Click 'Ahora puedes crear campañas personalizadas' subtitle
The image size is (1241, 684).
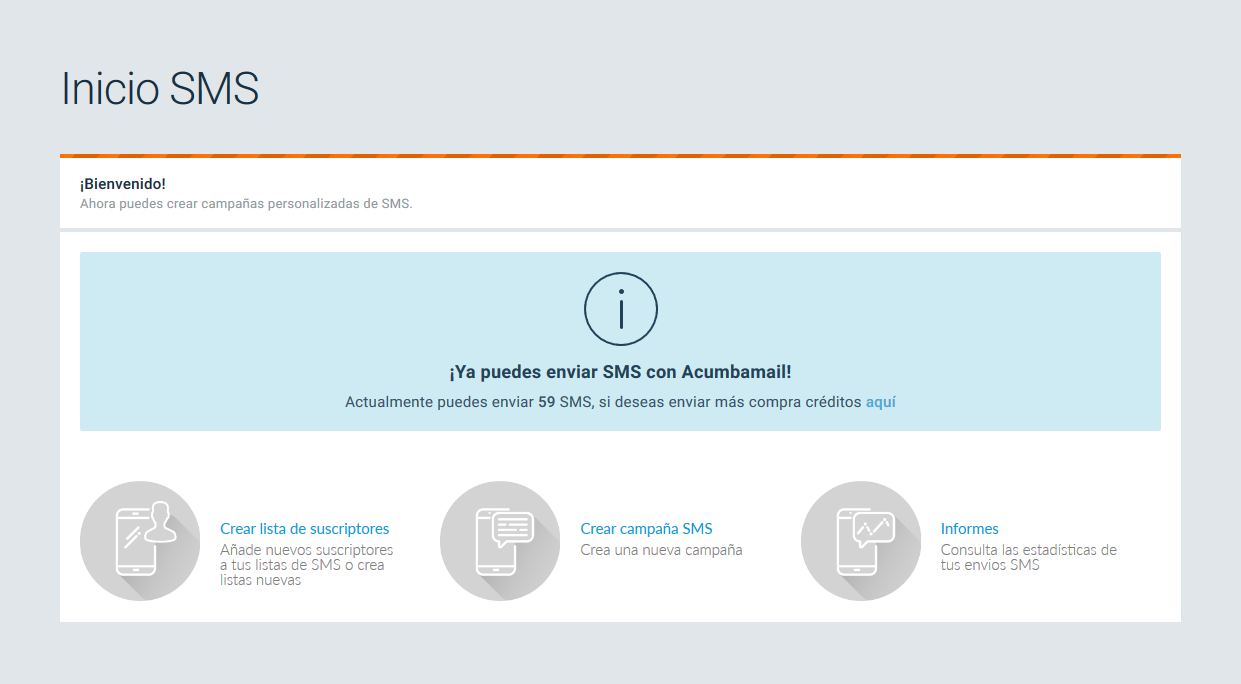tap(245, 203)
